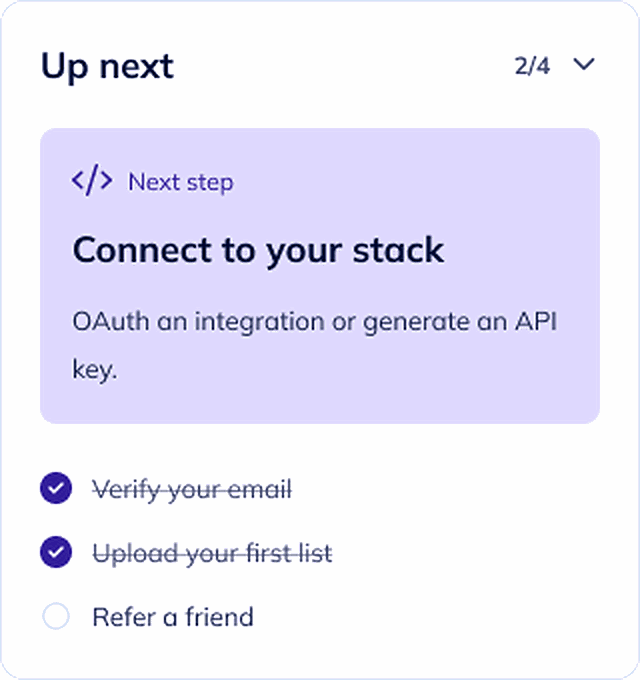Open the Connect to your stack heading
640x680 pixels.
tap(258, 251)
